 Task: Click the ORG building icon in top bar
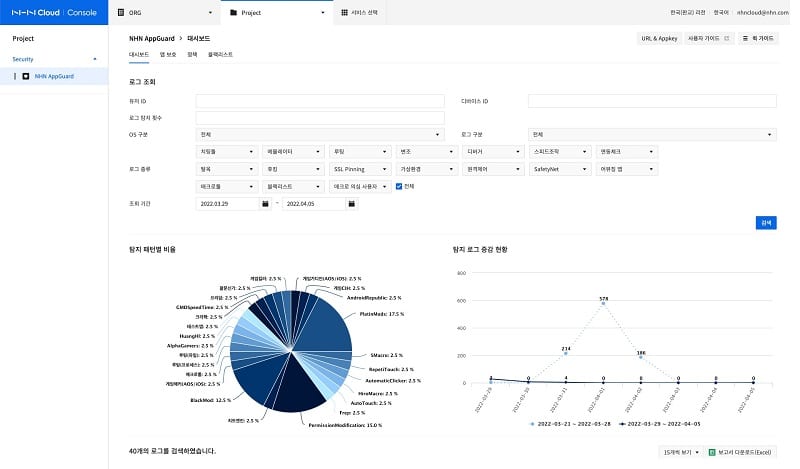[x=121, y=12]
